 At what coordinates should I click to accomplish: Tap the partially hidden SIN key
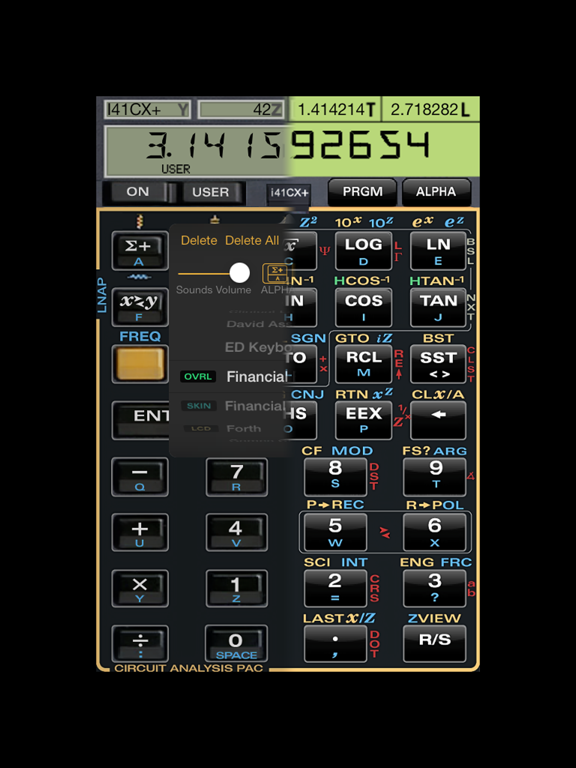click(301, 307)
